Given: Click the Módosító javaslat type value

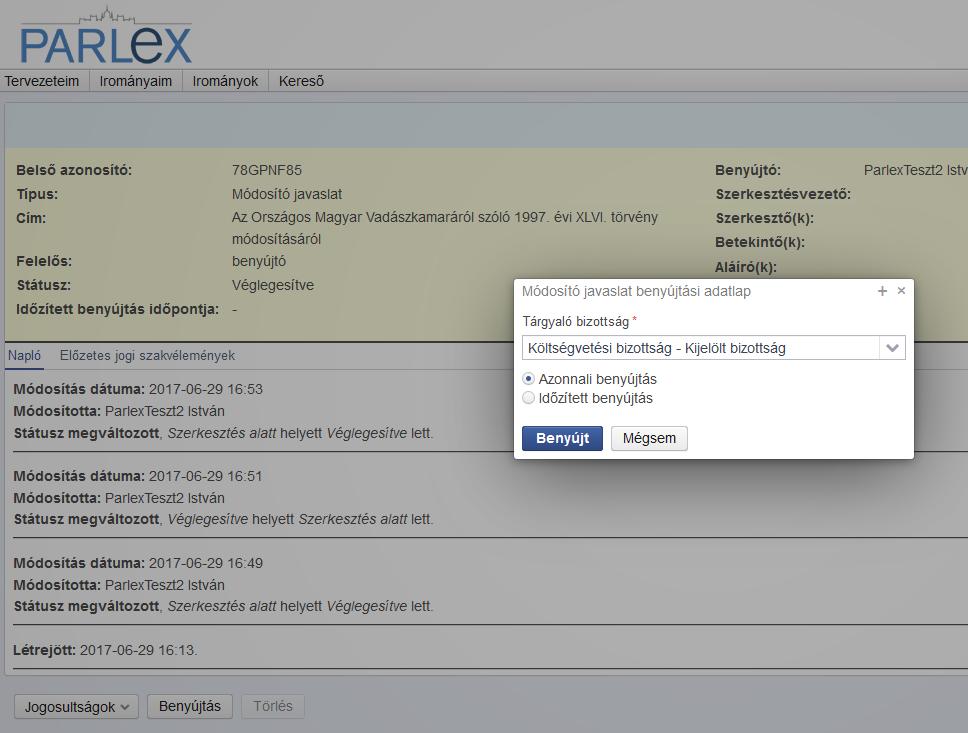Looking at the screenshot, I should tap(286, 195).
